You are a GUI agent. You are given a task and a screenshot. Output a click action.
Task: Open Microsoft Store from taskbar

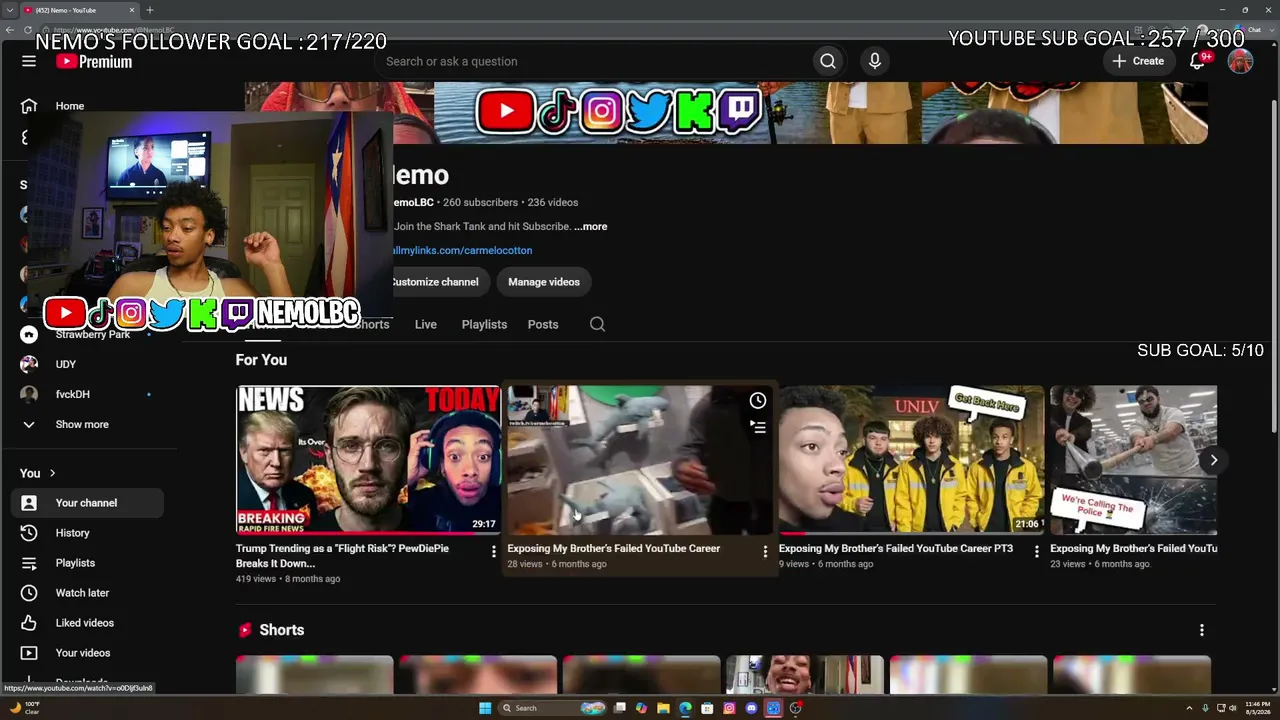[x=707, y=708]
